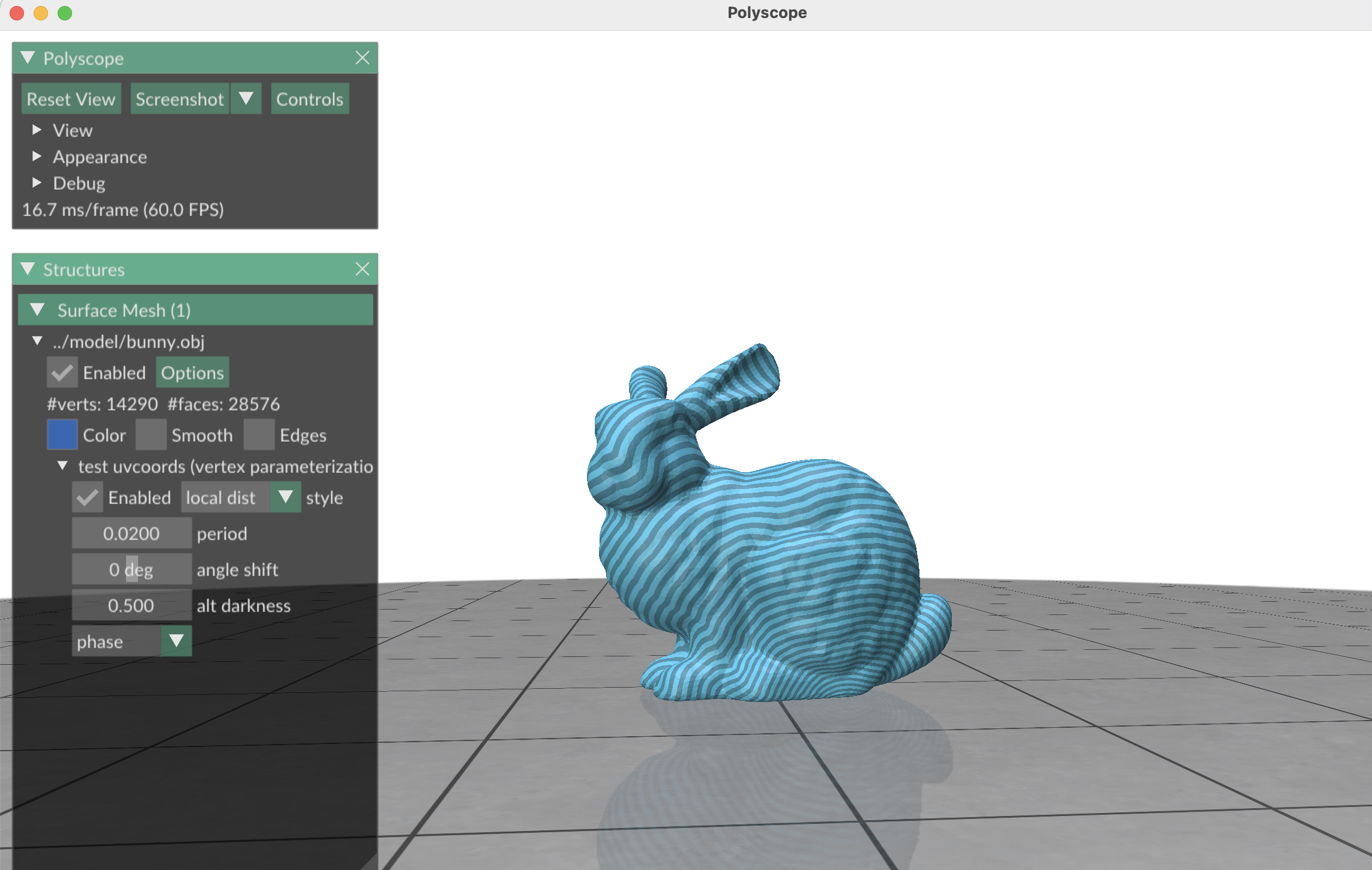The height and width of the screenshot is (870, 1372).
Task: Open the local dist style dropdown
Action: (x=241, y=497)
